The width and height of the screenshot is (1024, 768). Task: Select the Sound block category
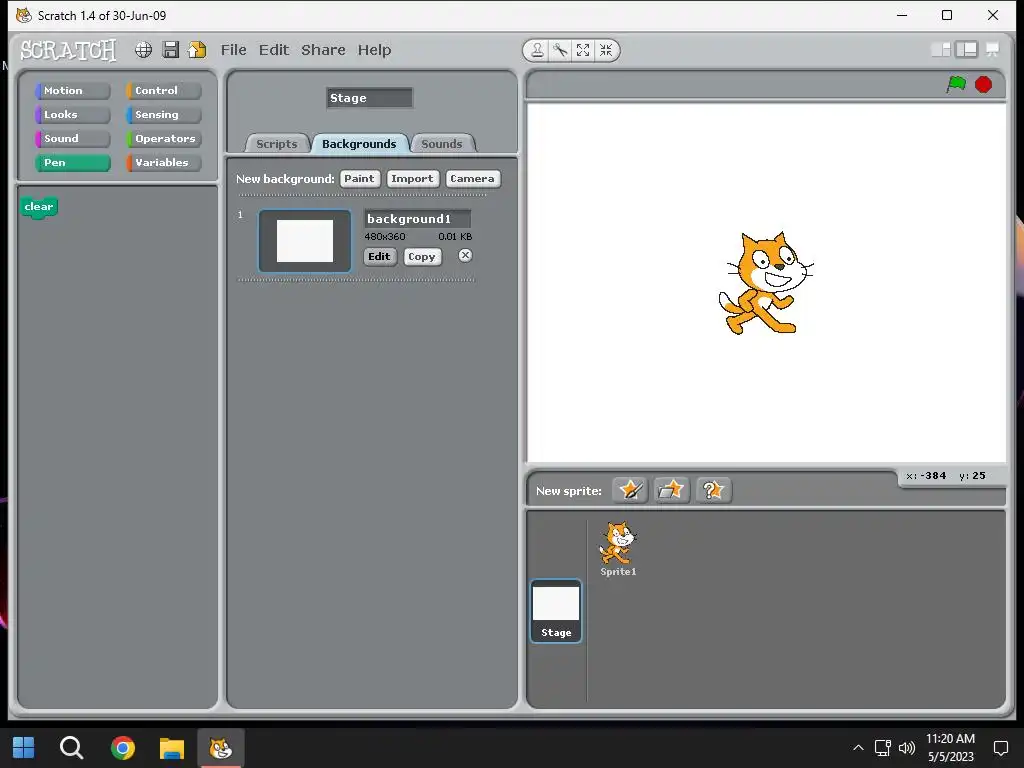coord(72,138)
